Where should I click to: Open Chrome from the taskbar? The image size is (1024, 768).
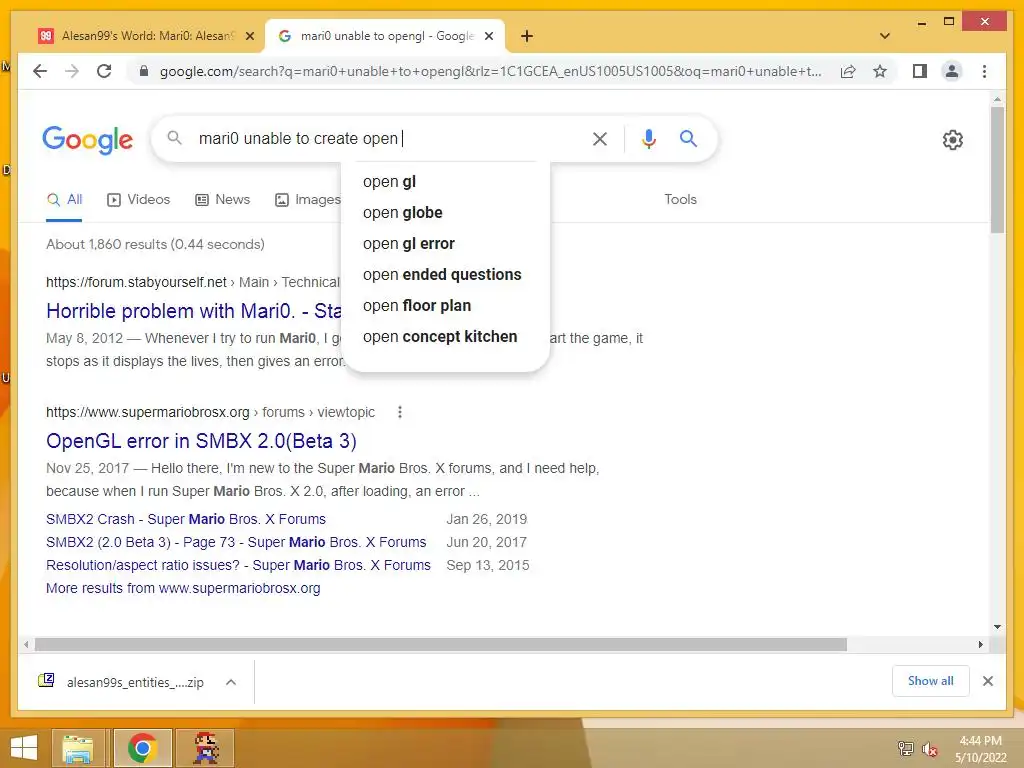coord(142,748)
